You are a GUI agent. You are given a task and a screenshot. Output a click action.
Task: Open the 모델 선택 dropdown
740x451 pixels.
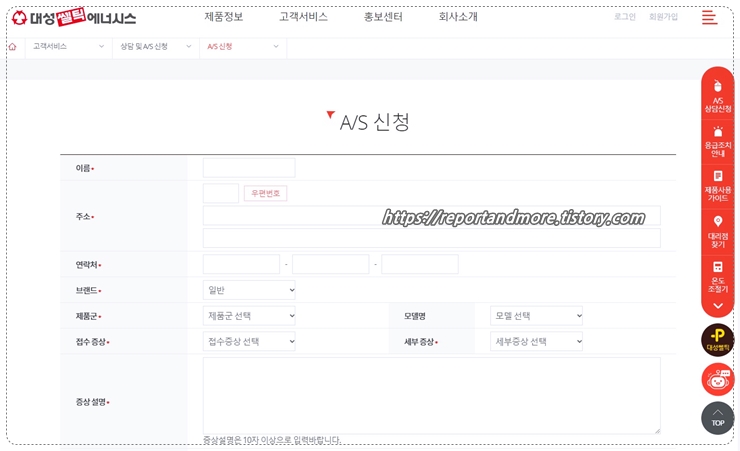tap(536, 316)
